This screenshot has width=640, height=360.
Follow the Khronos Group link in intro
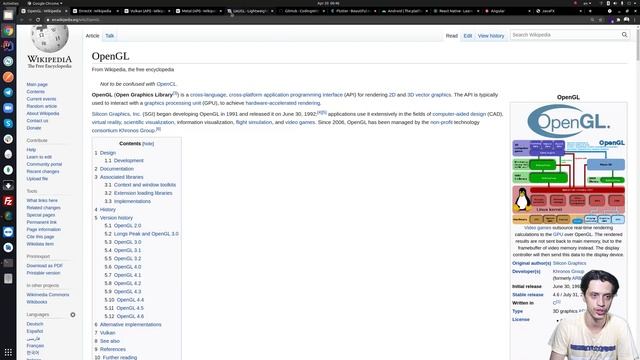coord(137,131)
